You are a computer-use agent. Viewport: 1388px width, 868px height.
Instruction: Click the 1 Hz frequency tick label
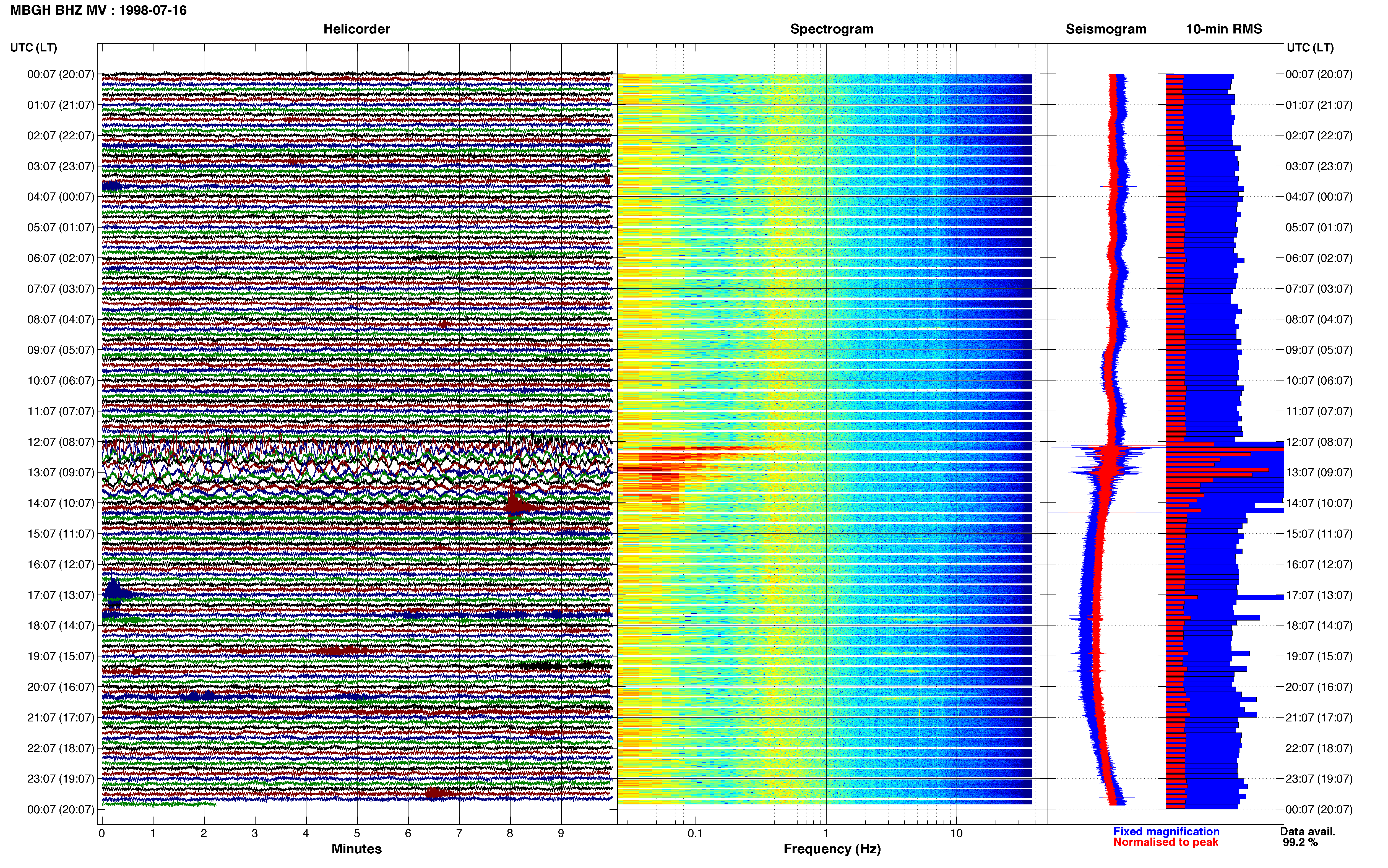826,833
